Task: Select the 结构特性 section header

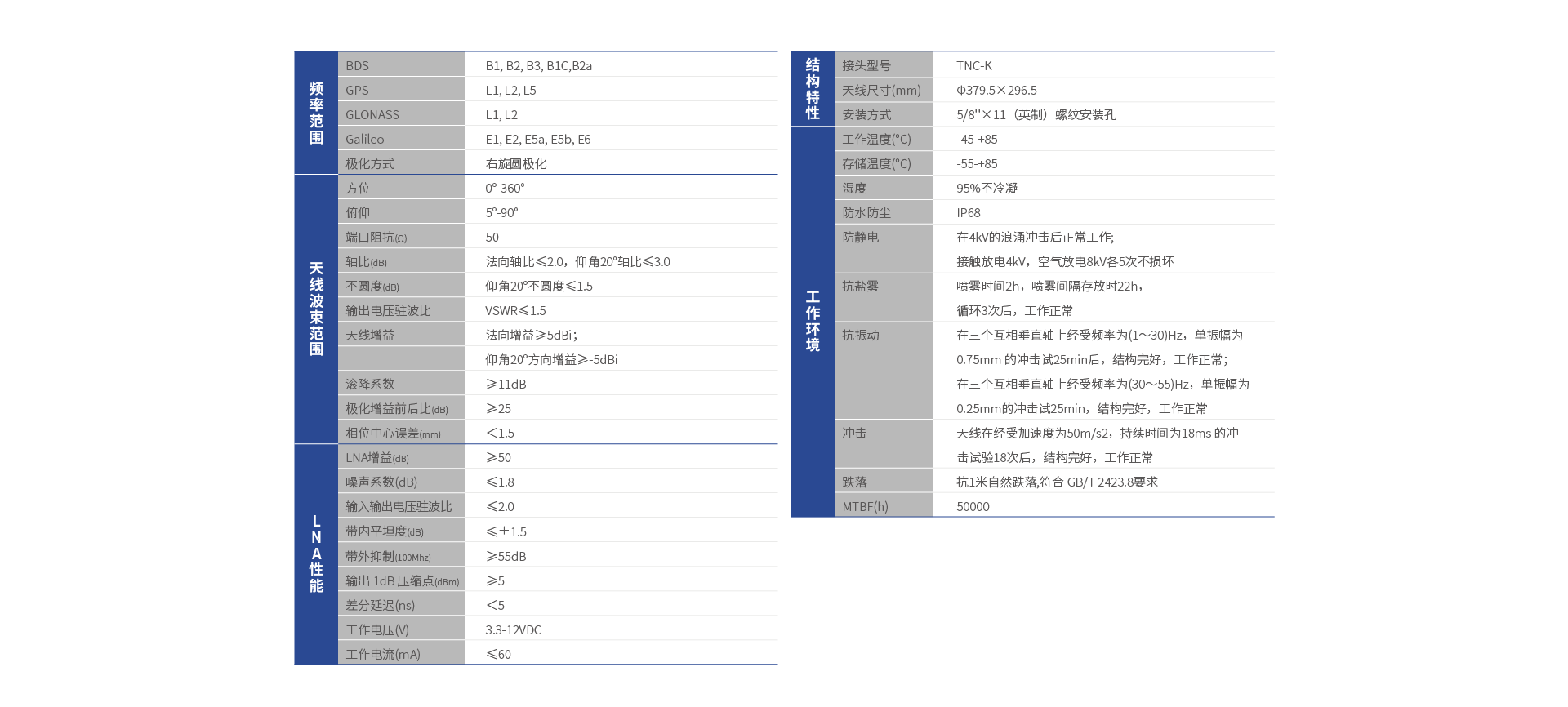Action: point(813,89)
